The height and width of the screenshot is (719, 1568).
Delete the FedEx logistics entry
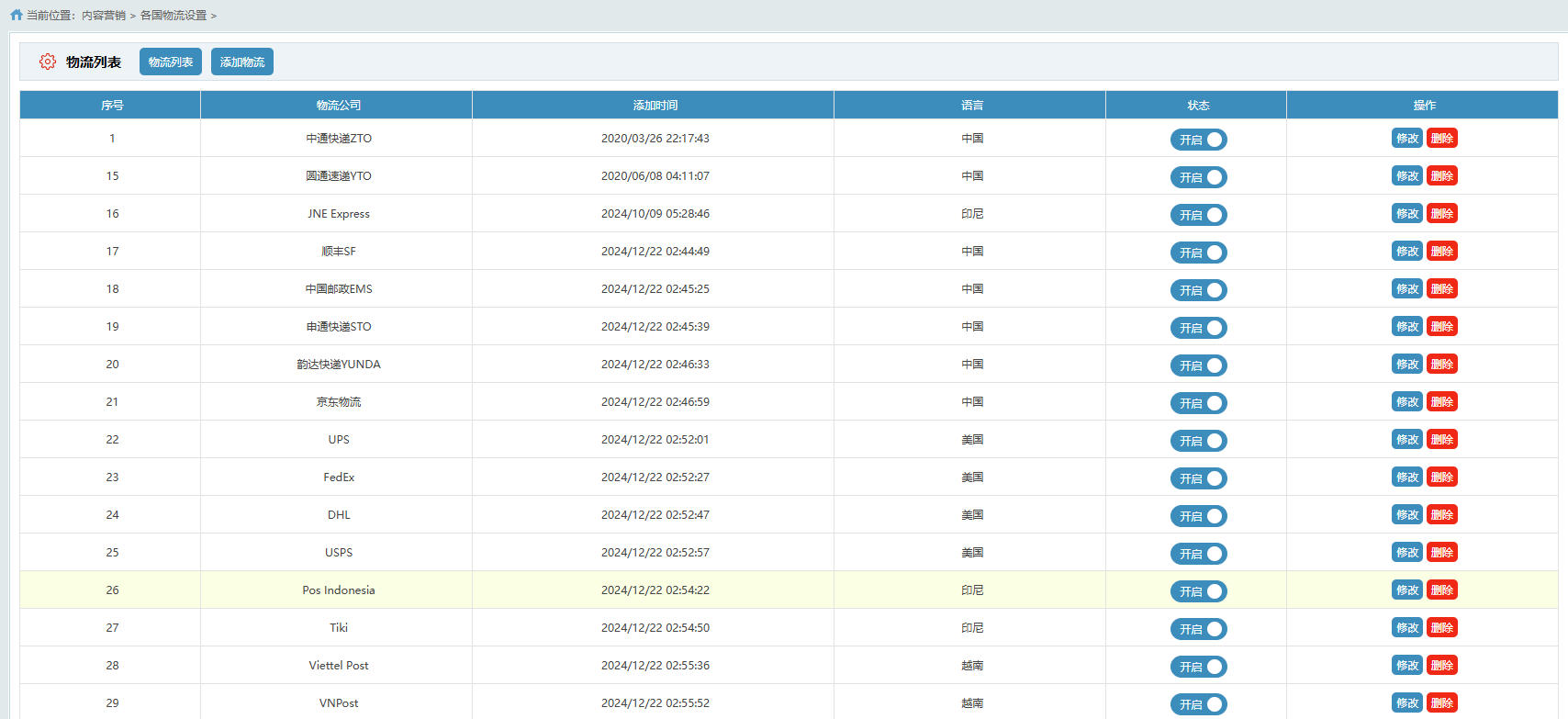click(1442, 477)
